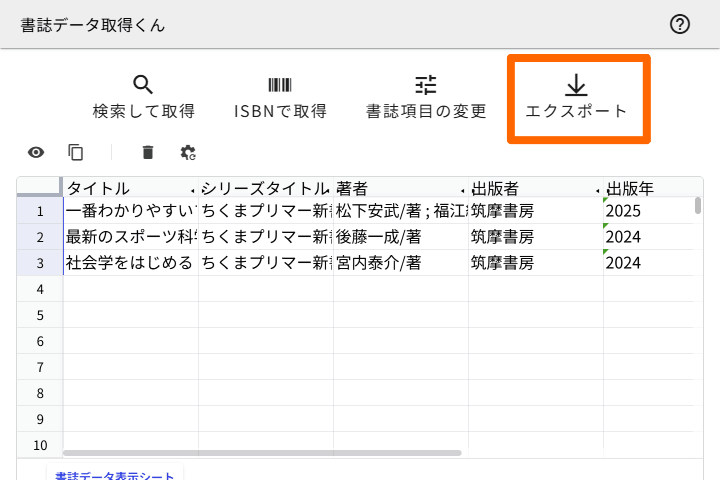
Task: Click the copy icon in toolbar
Action: click(76, 152)
